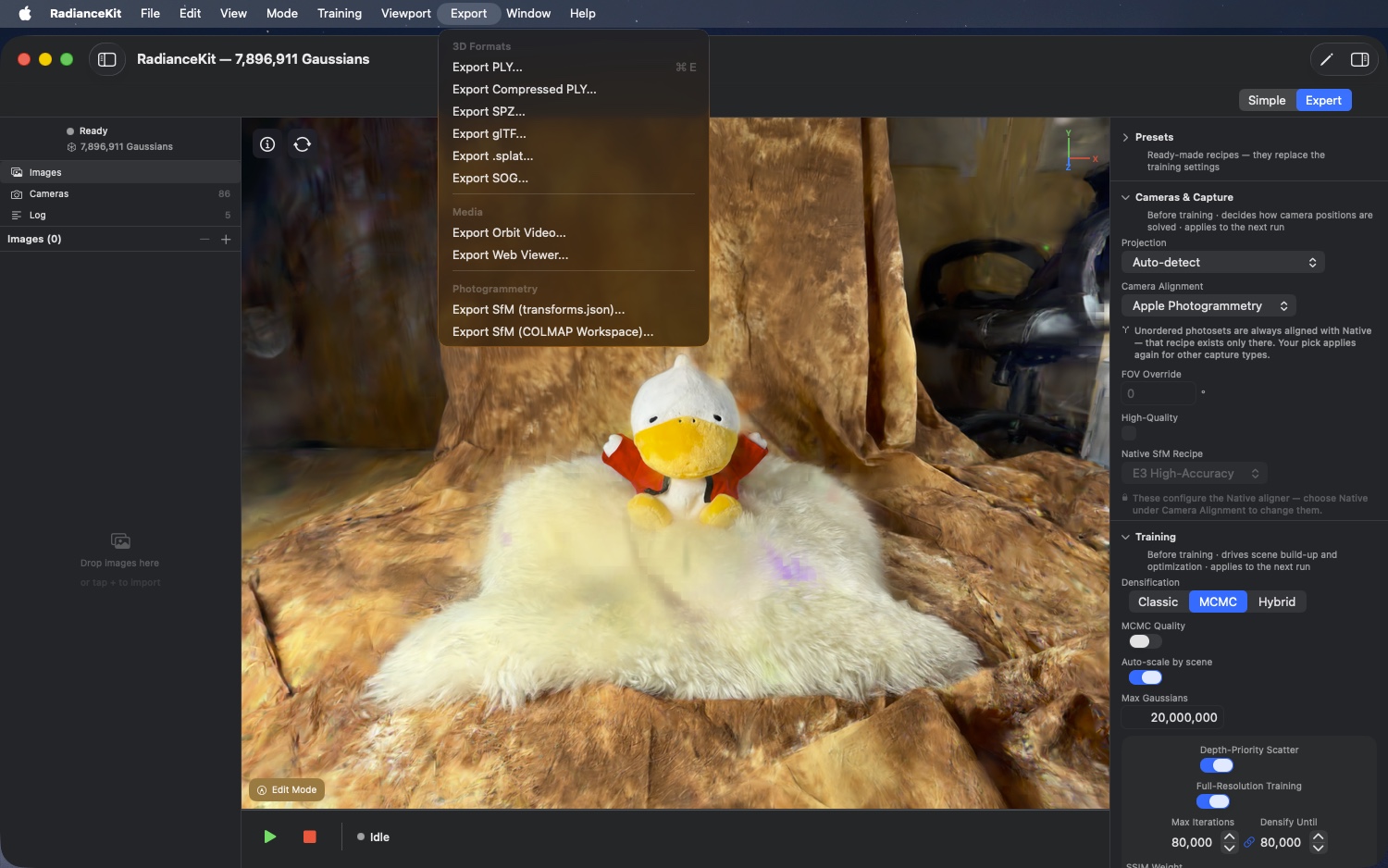Toggle Full-Resolution Training switch

(x=1212, y=801)
